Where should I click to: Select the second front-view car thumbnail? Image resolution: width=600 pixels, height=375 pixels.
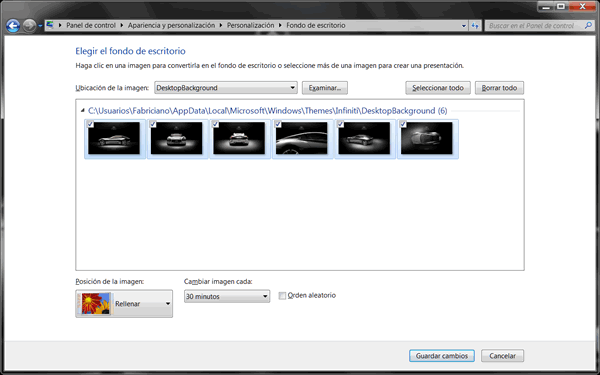177,139
